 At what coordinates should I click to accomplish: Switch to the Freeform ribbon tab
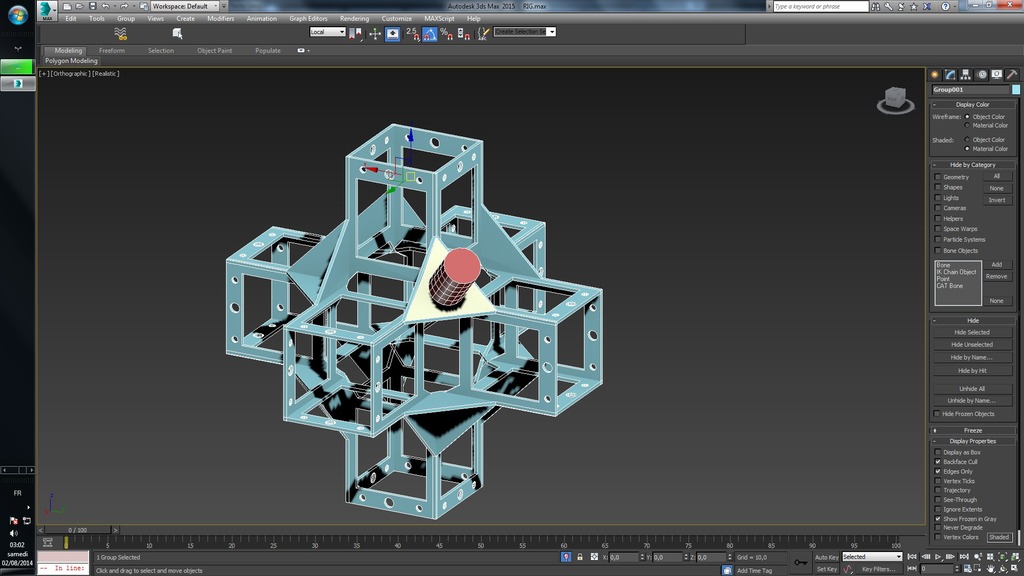tap(112, 50)
